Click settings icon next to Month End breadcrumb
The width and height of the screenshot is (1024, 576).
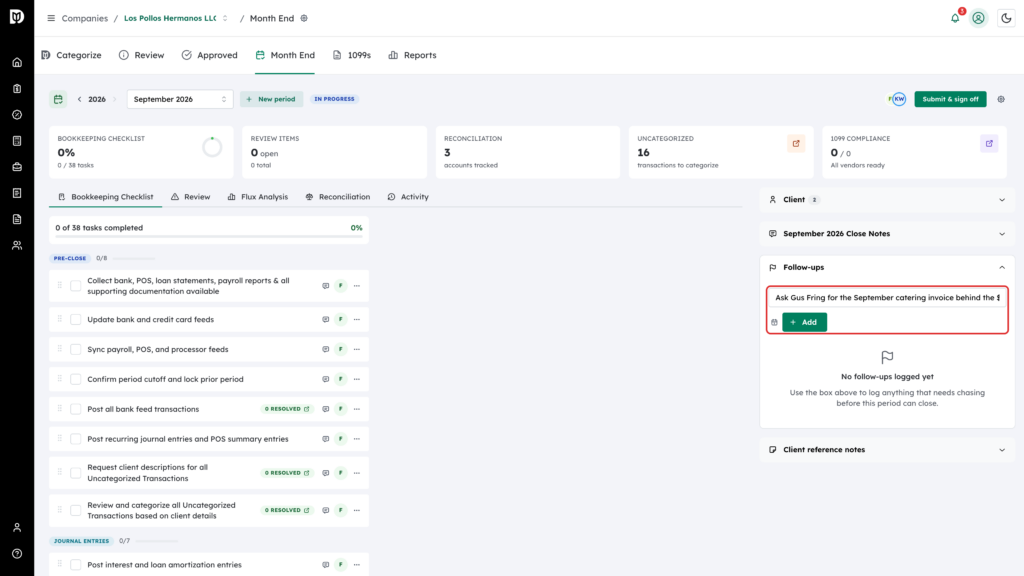(304, 18)
